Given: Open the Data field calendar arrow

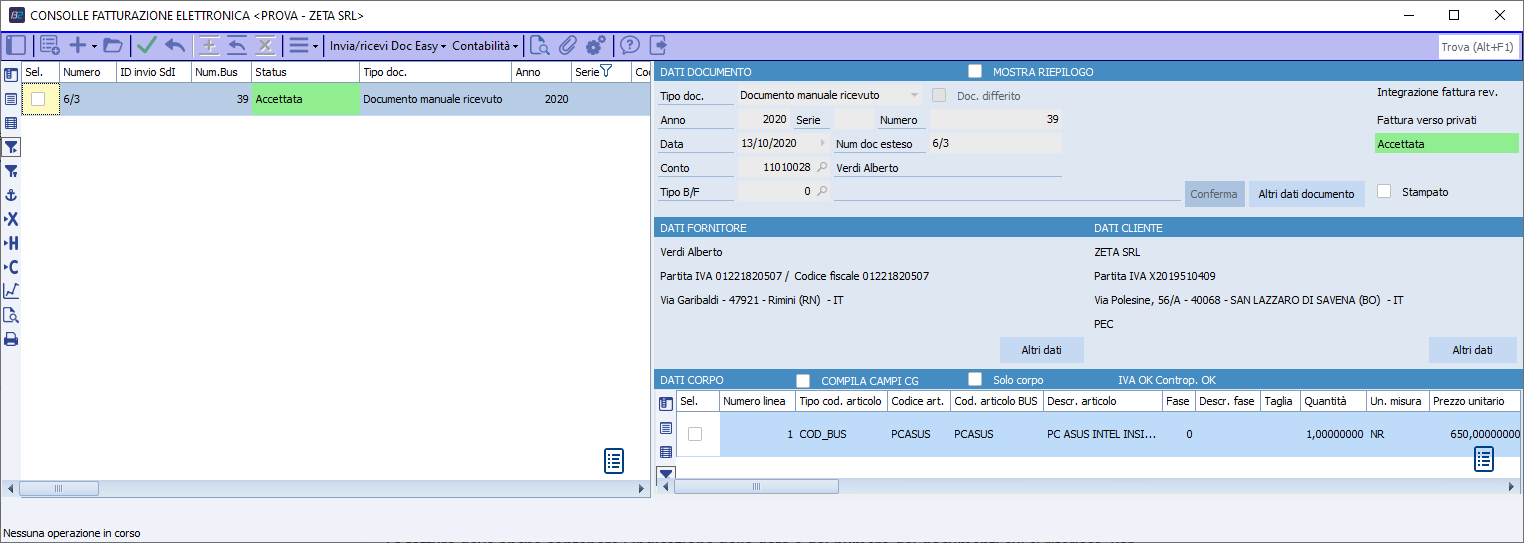Looking at the screenshot, I should coord(823,144).
